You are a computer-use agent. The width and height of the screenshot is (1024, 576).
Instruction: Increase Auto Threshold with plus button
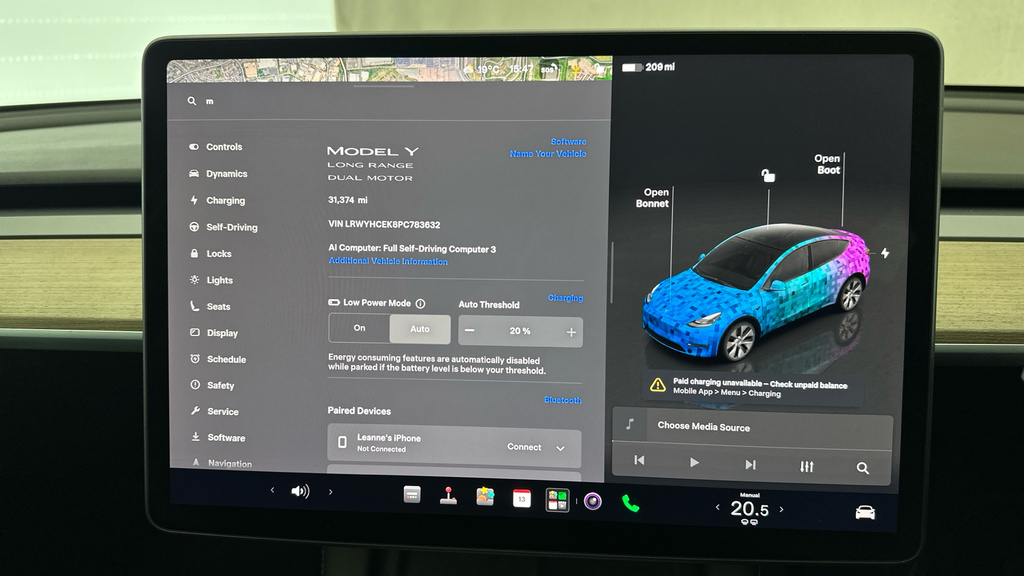coord(571,332)
